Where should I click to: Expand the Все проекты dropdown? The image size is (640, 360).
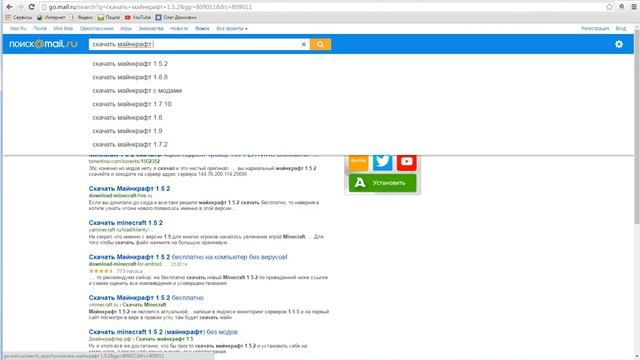(x=232, y=29)
